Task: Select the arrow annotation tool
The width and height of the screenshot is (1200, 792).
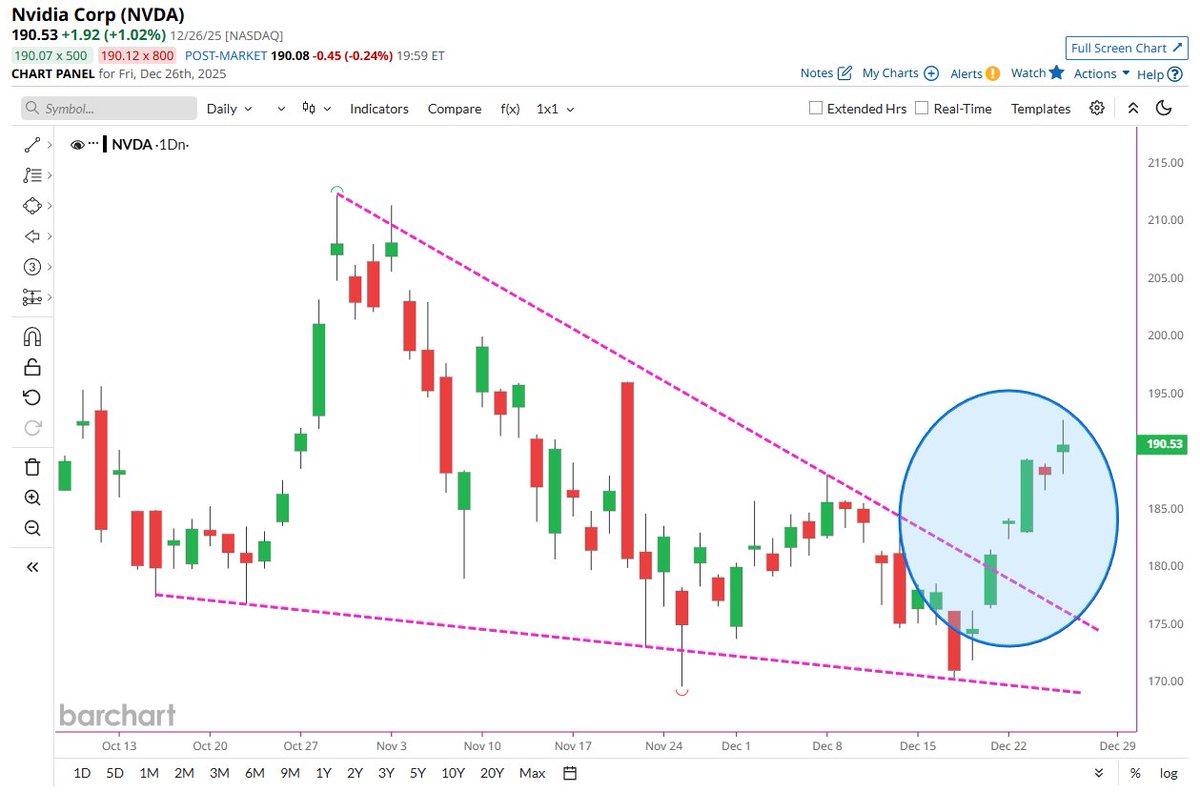Action: click(31, 236)
